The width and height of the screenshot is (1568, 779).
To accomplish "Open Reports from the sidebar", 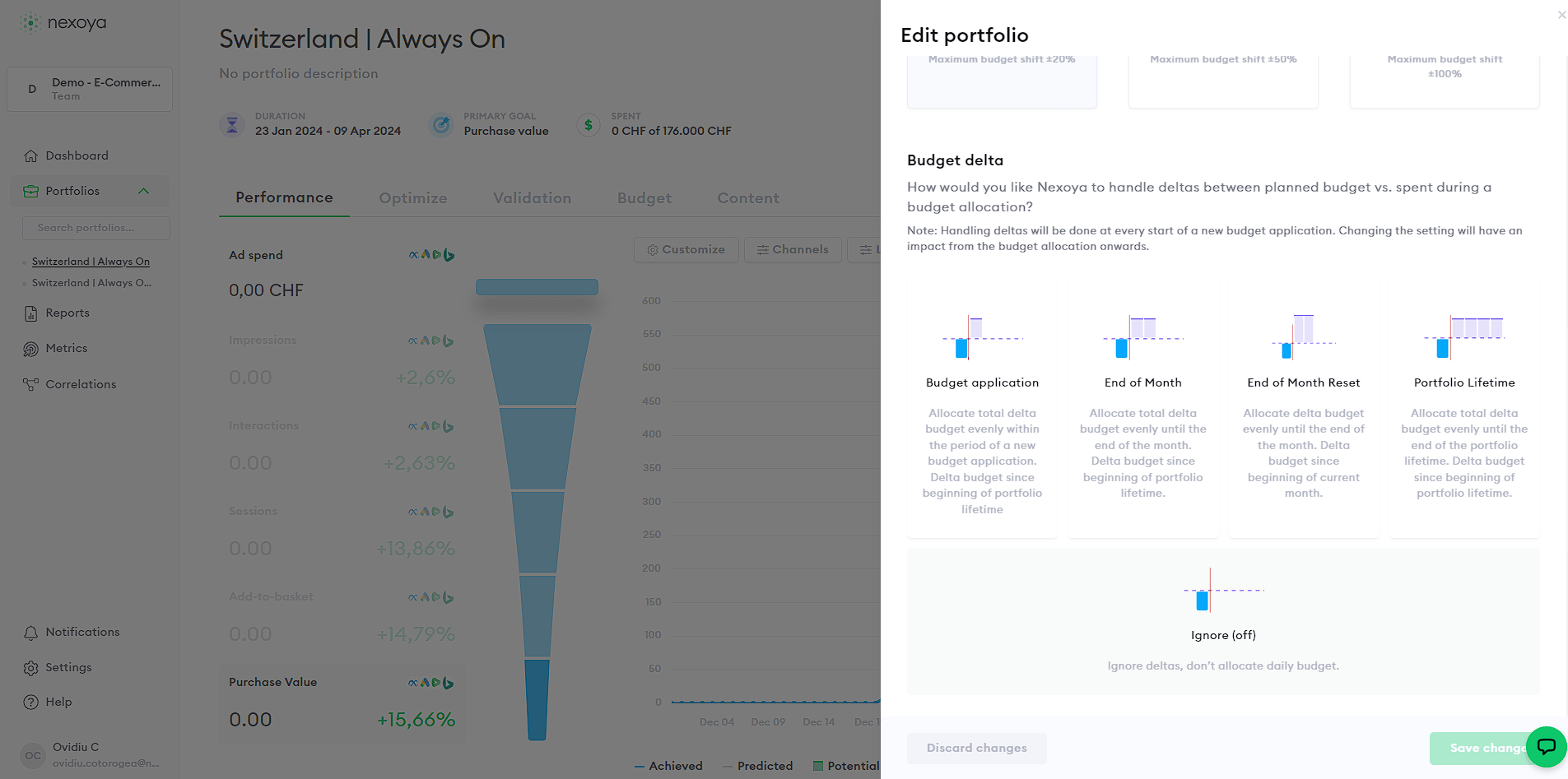I will pos(67,313).
